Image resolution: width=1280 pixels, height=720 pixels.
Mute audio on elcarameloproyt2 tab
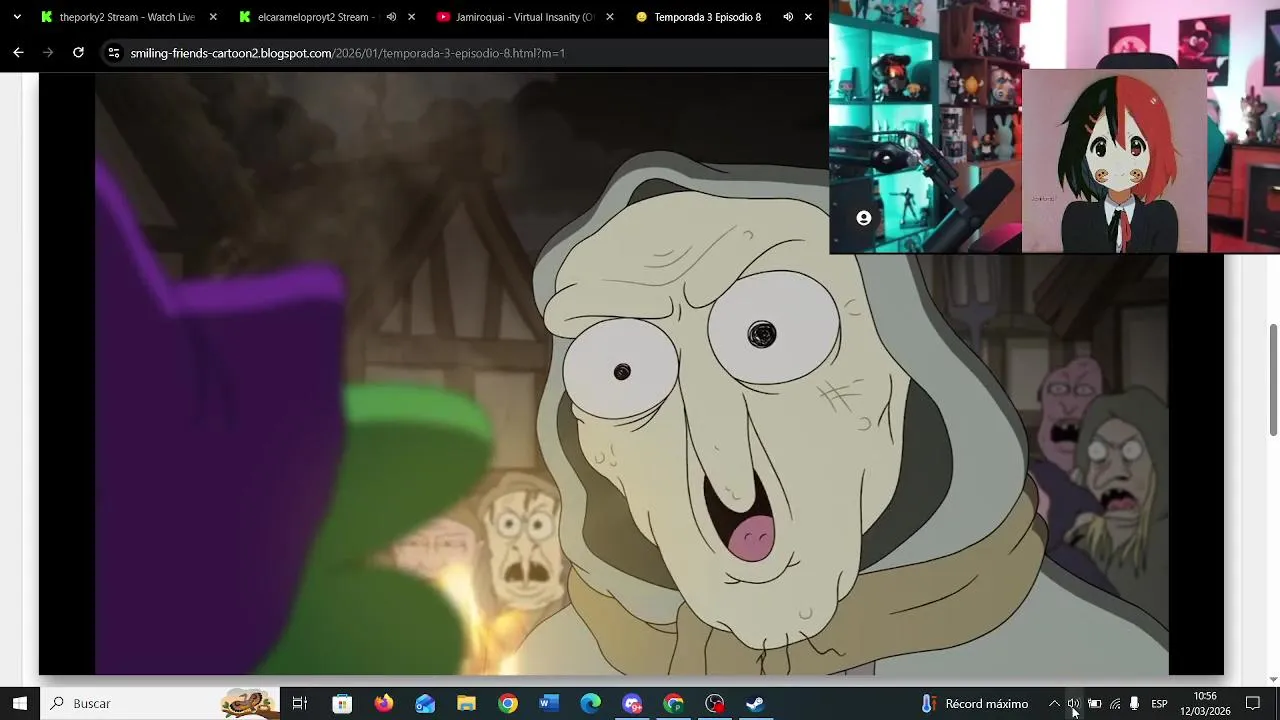click(391, 17)
